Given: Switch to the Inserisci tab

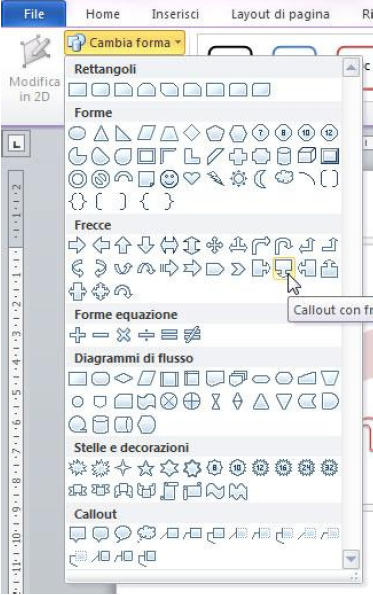Looking at the screenshot, I should (x=175, y=14).
